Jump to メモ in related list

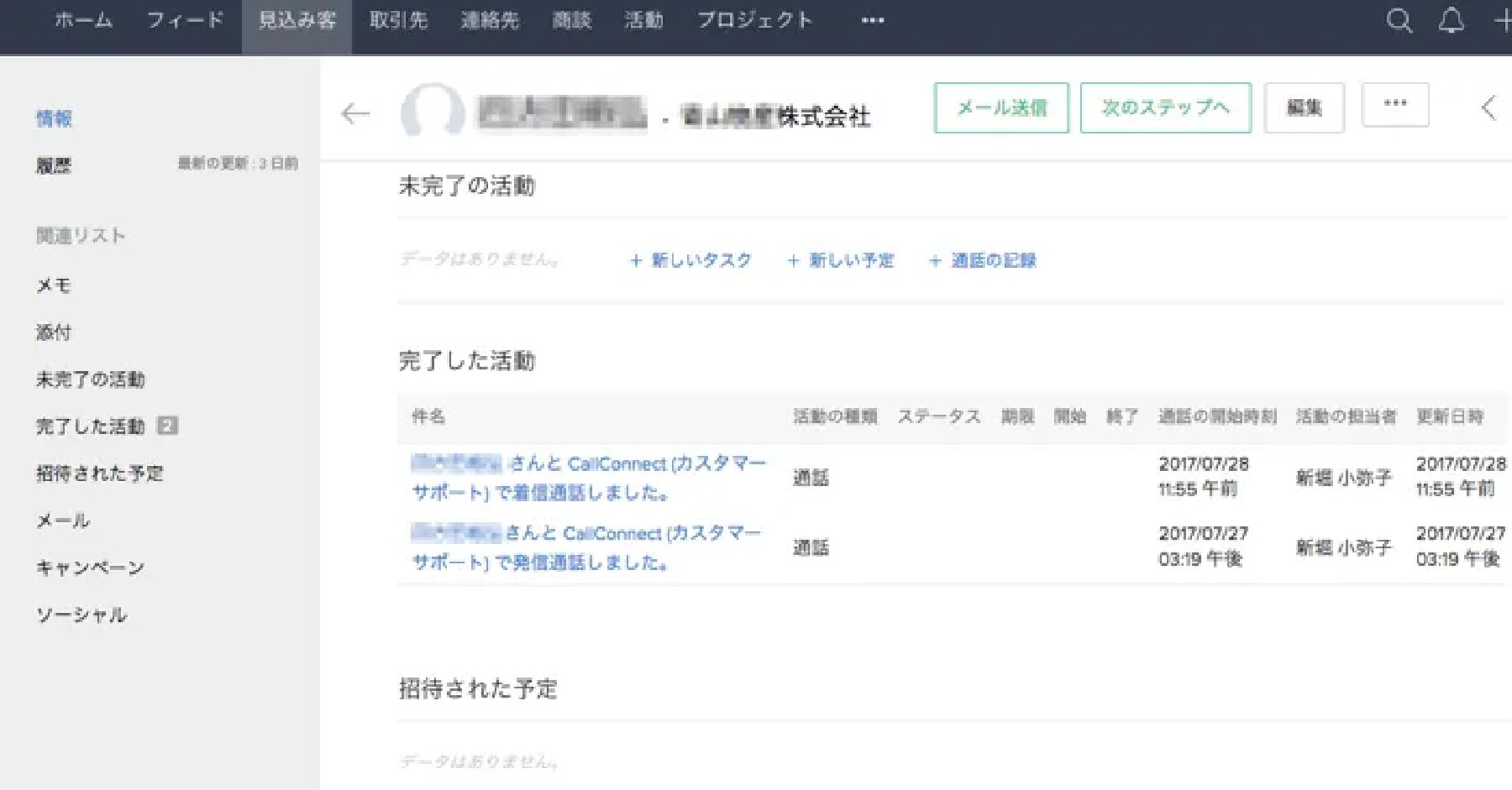point(54,285)
